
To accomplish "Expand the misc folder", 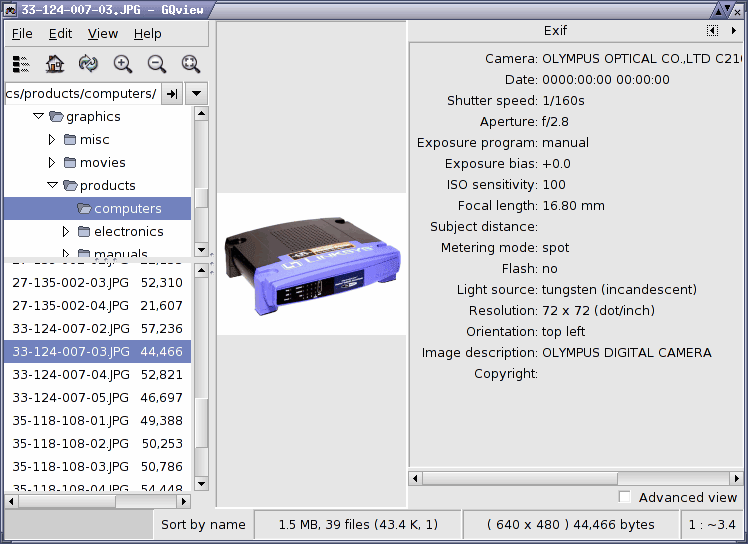I will pyautogui.click(x=52, y=139).
